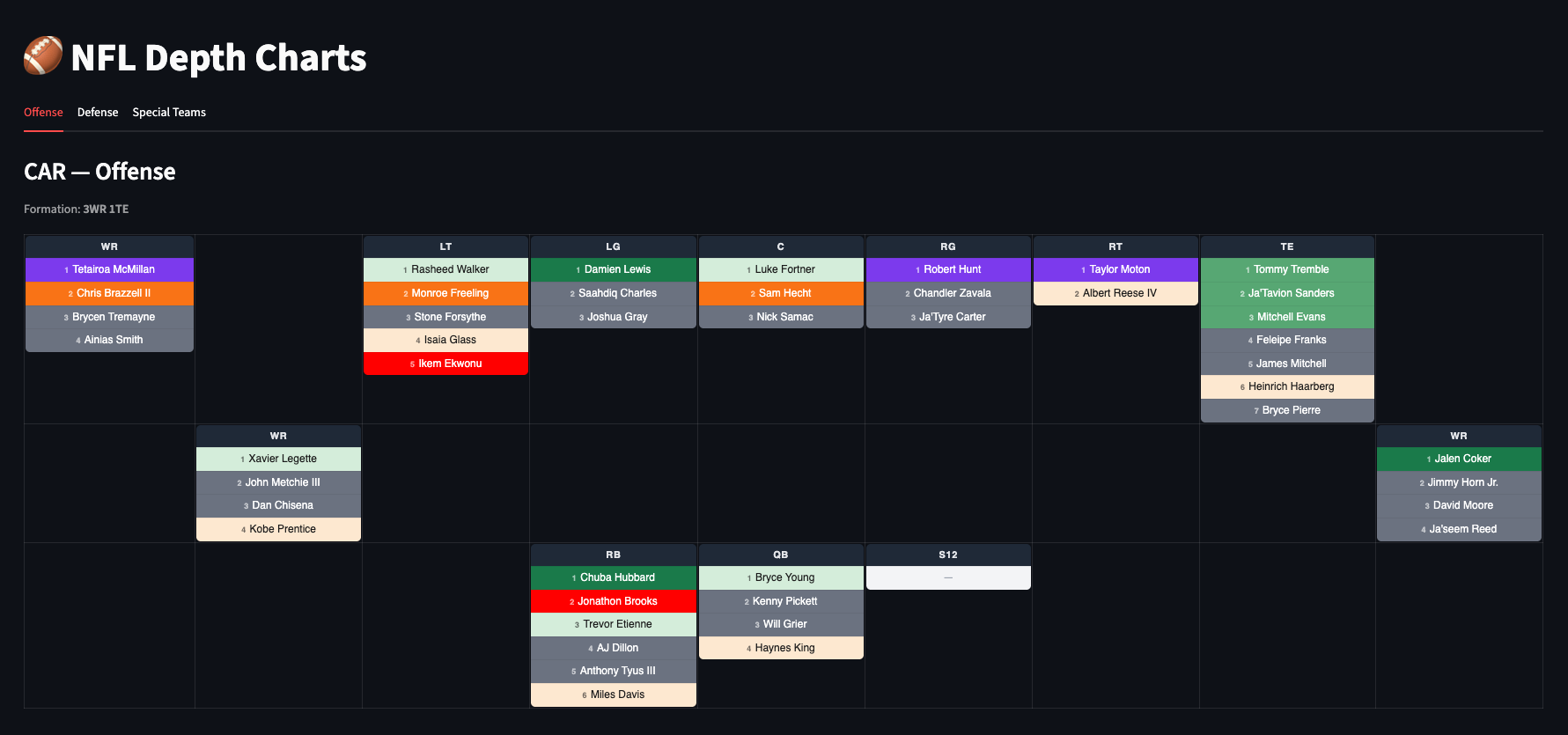Click Sam Hecht orange cell
1568x735 pixels.
pyautogui.click(x=781, y=293)
